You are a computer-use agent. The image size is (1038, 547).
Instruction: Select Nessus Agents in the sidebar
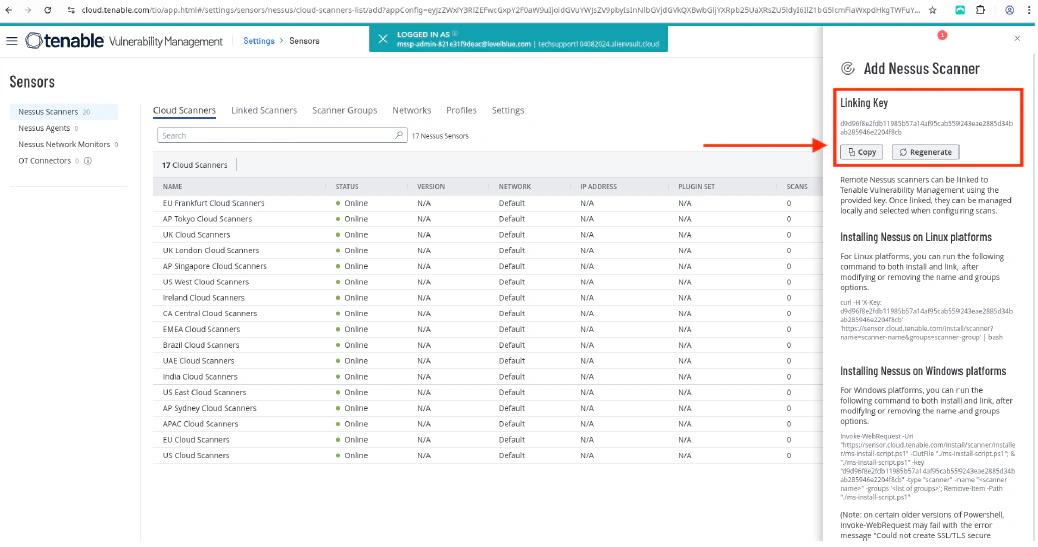45,128
